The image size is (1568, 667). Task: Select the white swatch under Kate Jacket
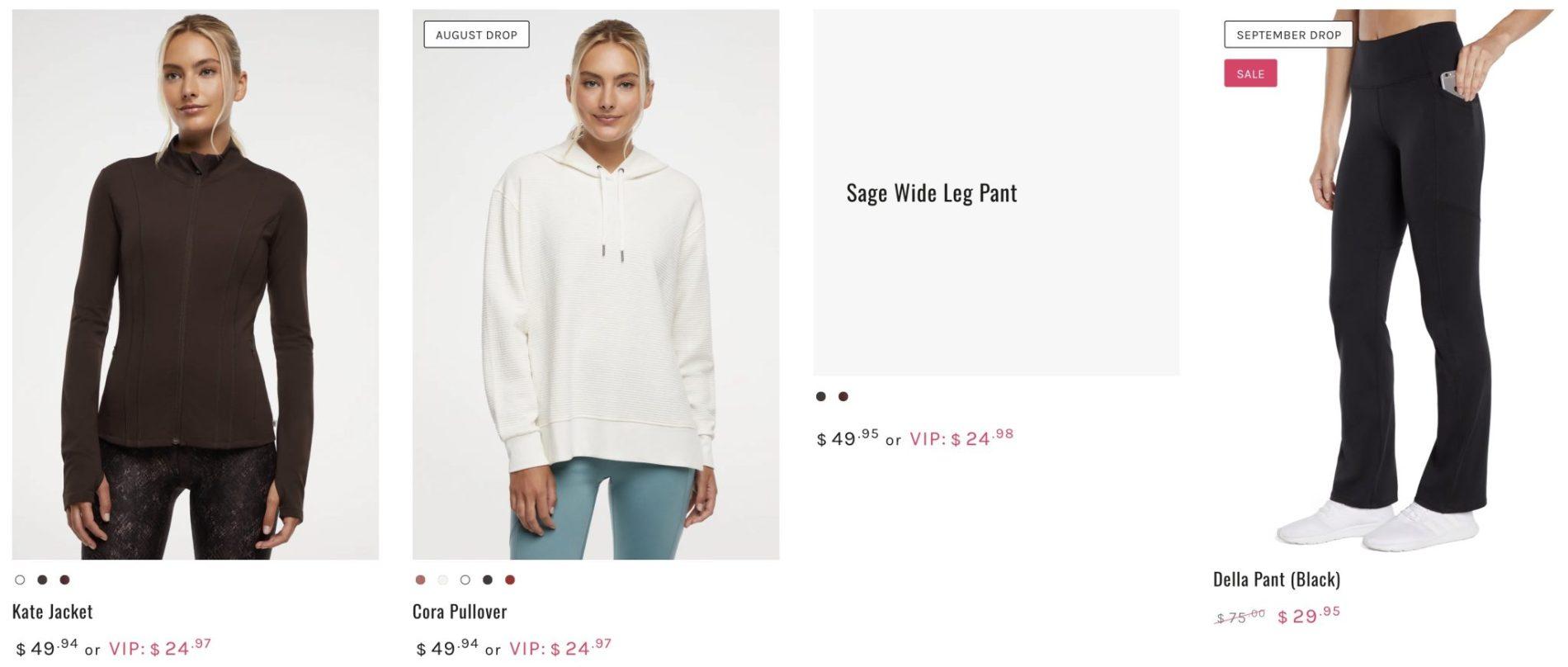click(x=20, y=579)
